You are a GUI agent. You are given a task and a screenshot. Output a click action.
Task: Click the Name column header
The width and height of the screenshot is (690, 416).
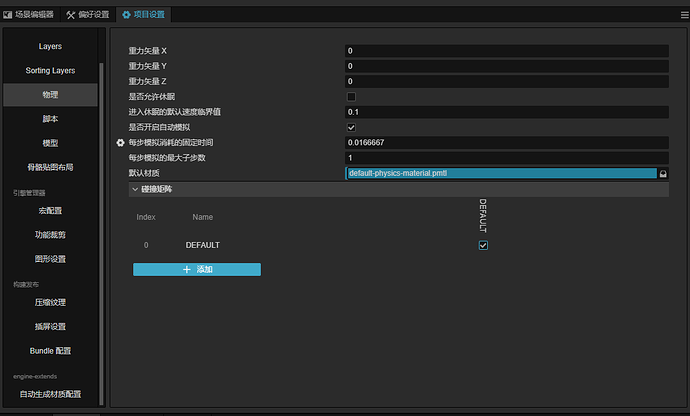(x=202, y=217)
